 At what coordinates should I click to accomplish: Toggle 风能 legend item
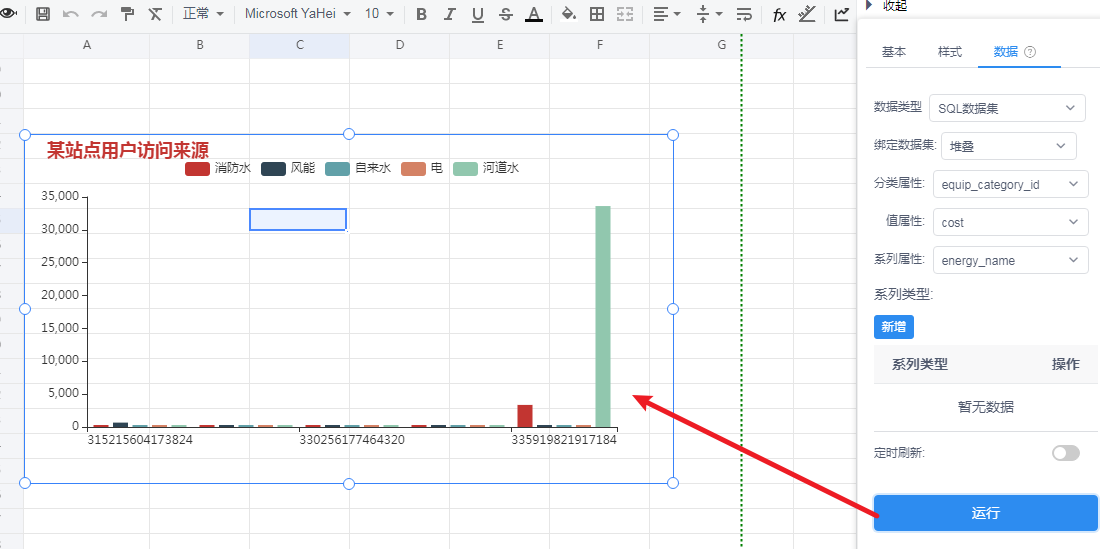pyautogui.click(x=288, y=168)
